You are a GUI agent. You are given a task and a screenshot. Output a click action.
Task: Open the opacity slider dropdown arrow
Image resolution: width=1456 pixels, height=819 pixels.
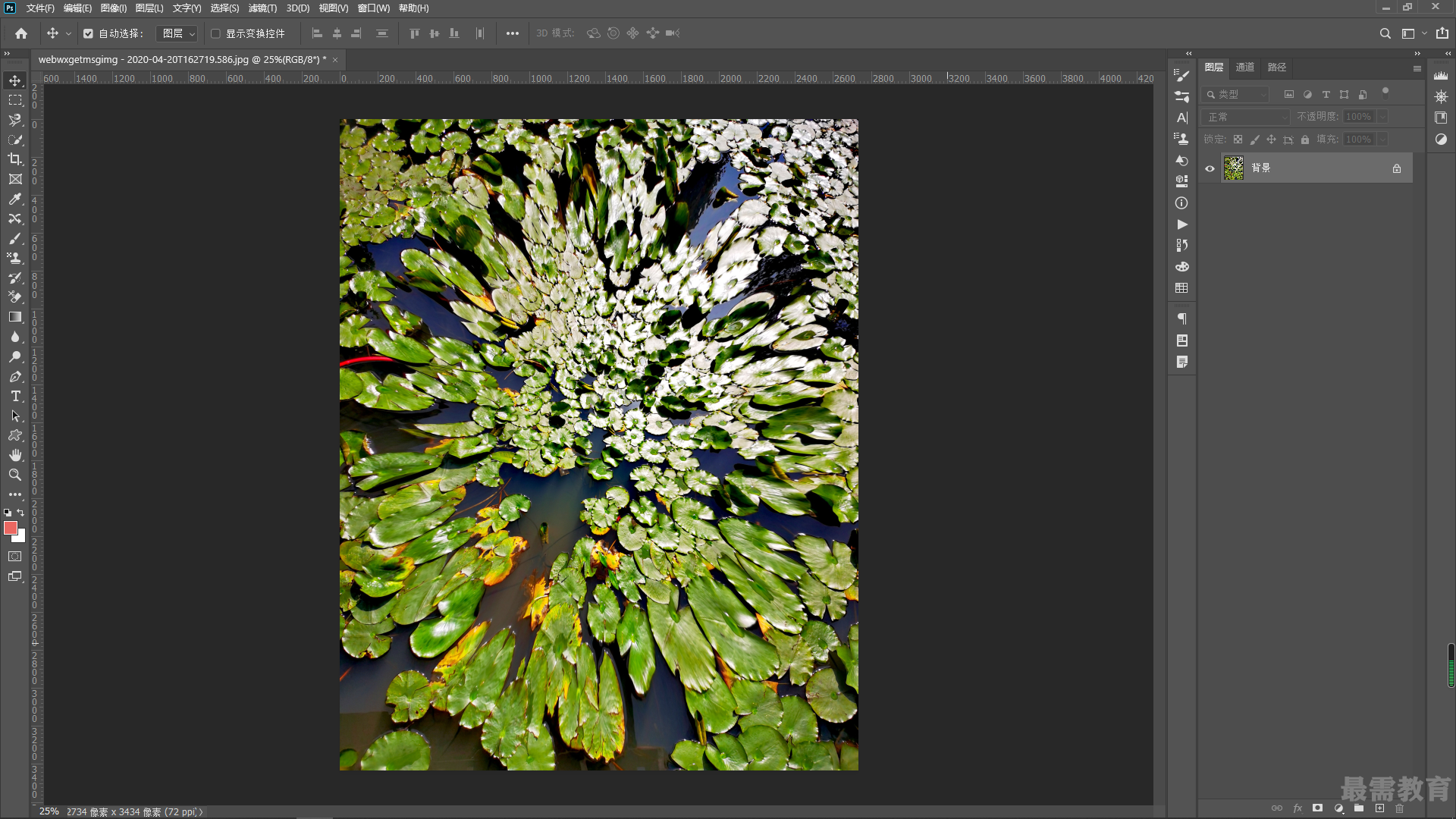coord(1382,117)
